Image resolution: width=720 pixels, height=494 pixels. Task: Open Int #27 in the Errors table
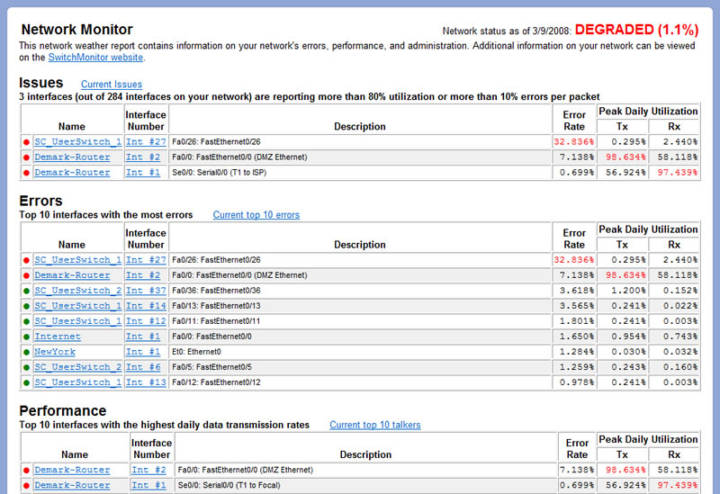coord(146,260)
